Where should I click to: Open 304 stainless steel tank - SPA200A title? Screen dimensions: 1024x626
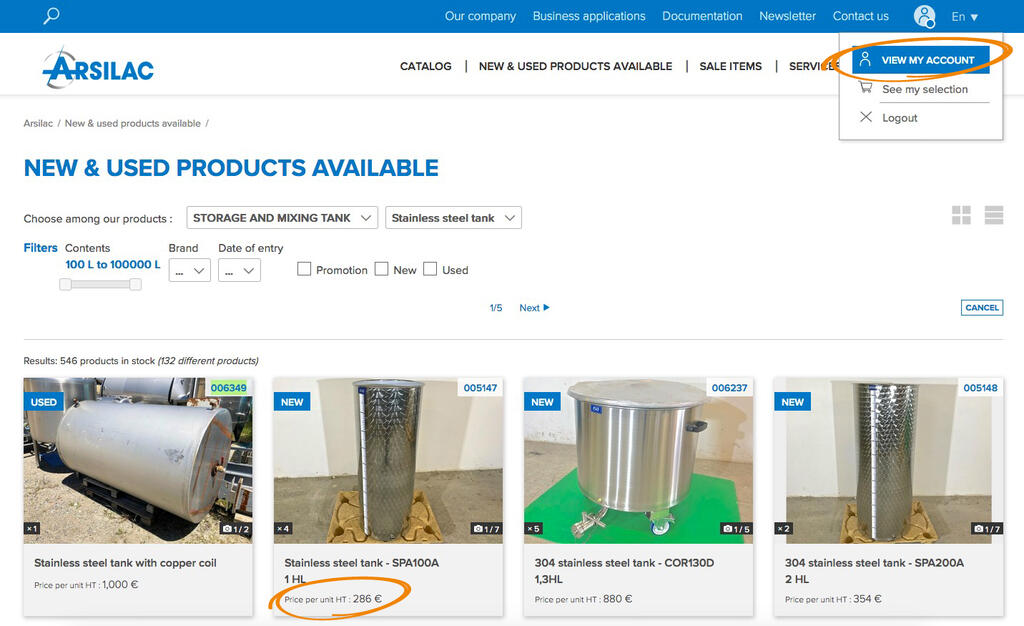point(874,563)
